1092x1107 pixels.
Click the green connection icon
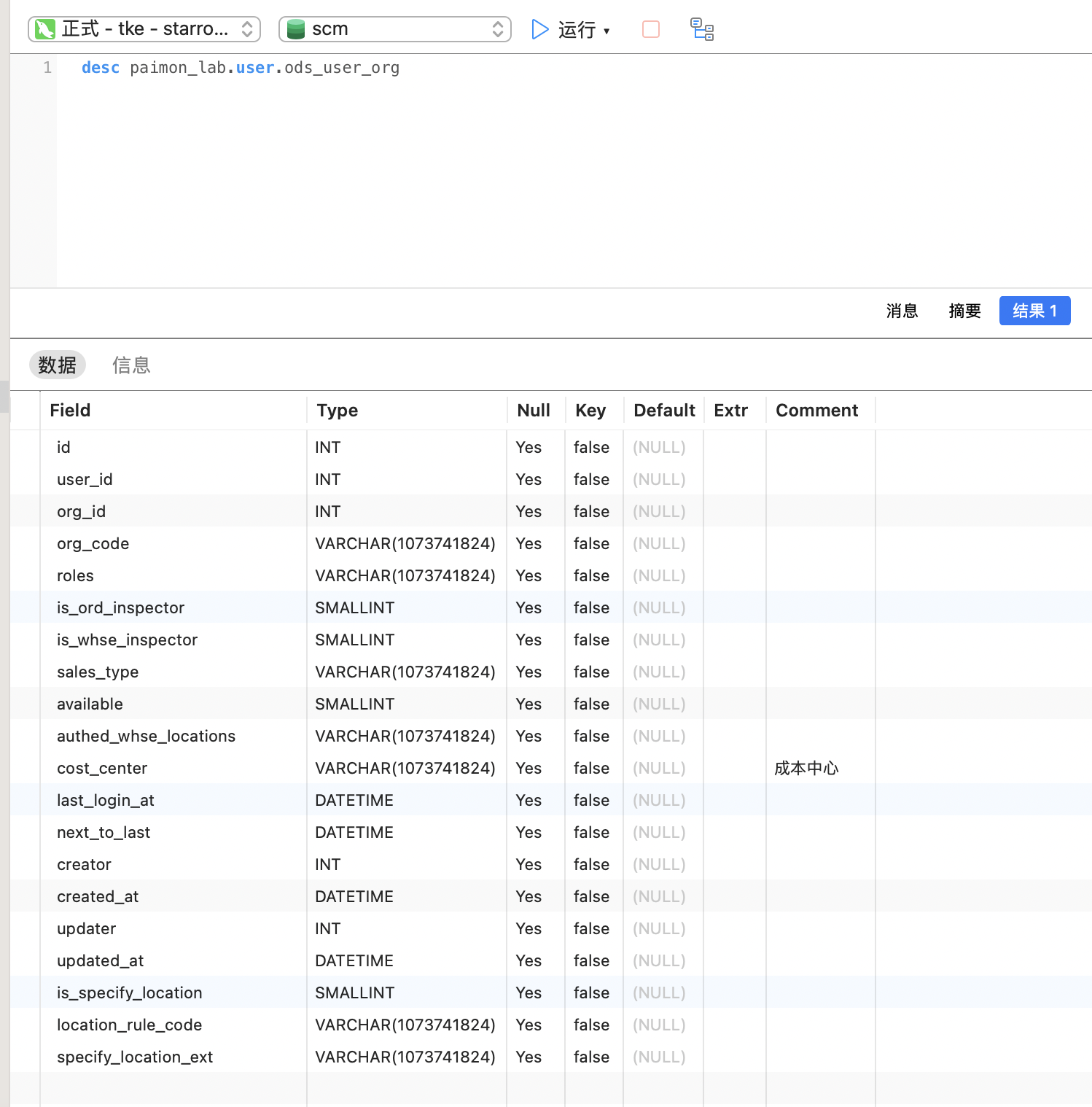pyautogui.click(x=45, y=29)
